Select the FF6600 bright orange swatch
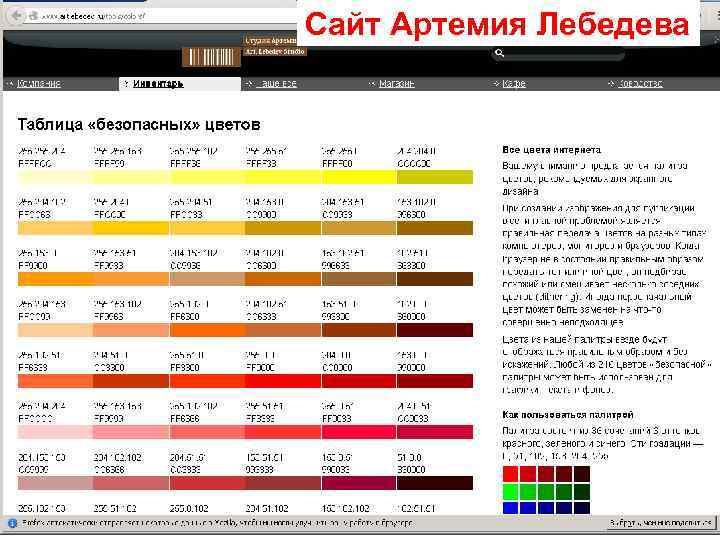Screen dimensions: 720x540 pos(207,330)
